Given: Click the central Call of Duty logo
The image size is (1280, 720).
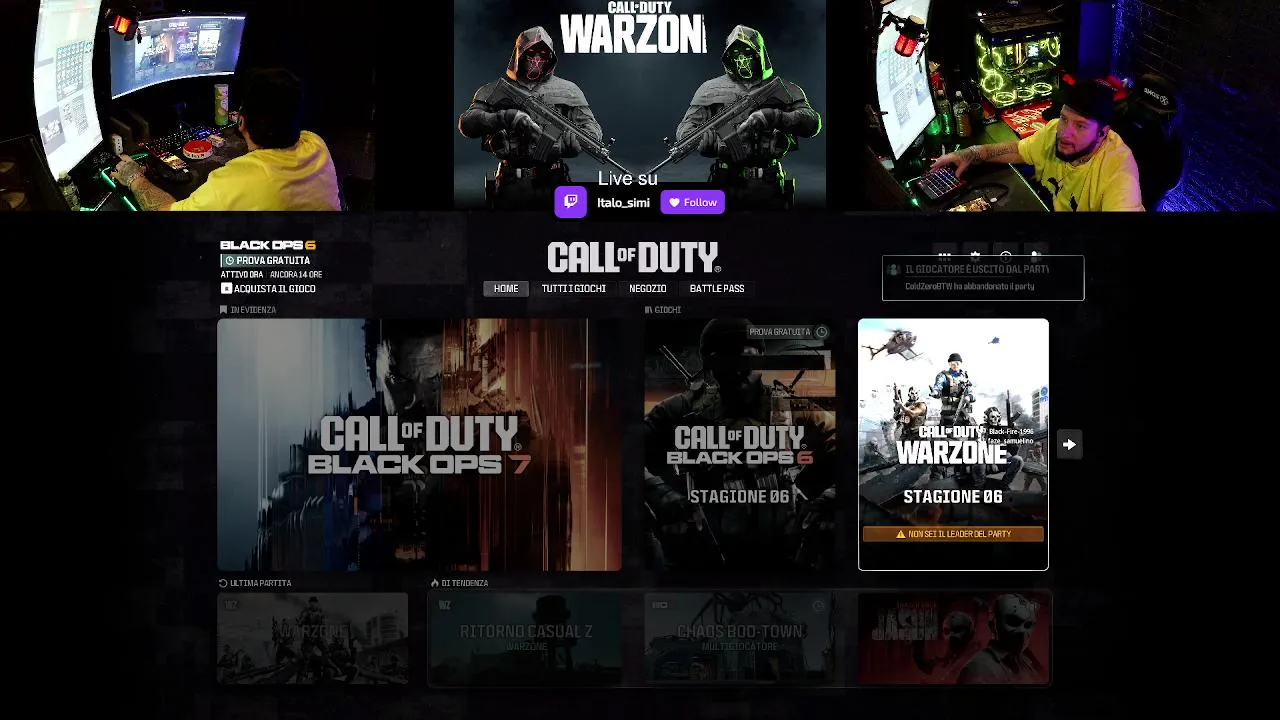Looking at the screenshot, I should [633, 257].
